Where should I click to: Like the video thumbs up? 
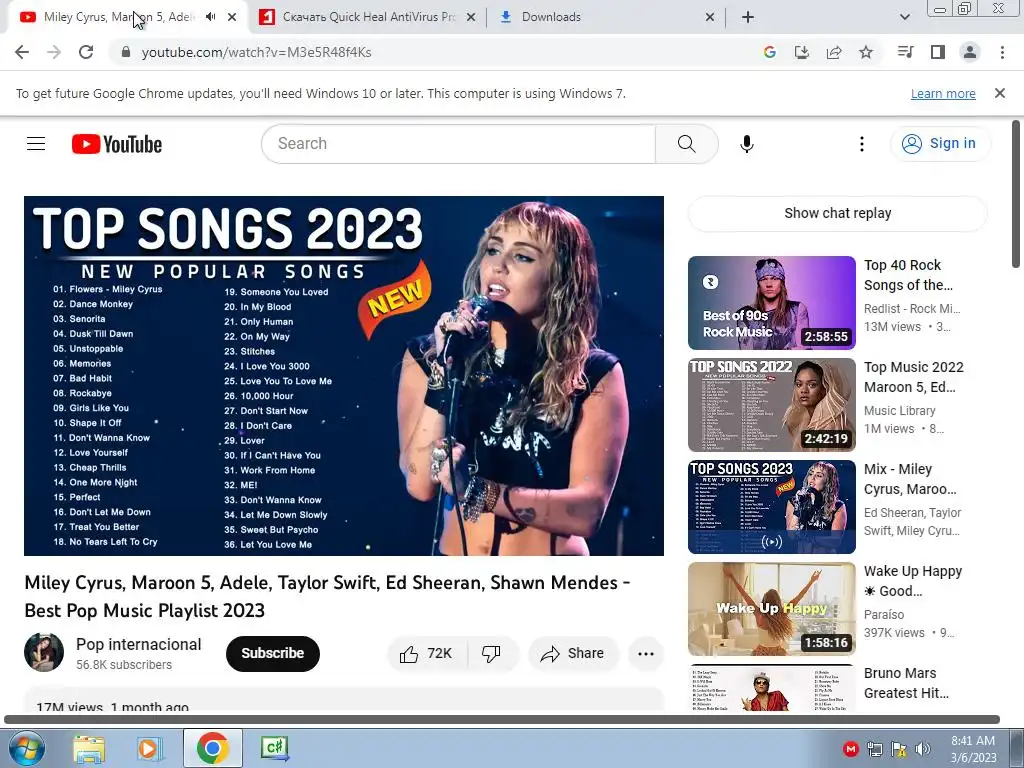coord(427,654)
